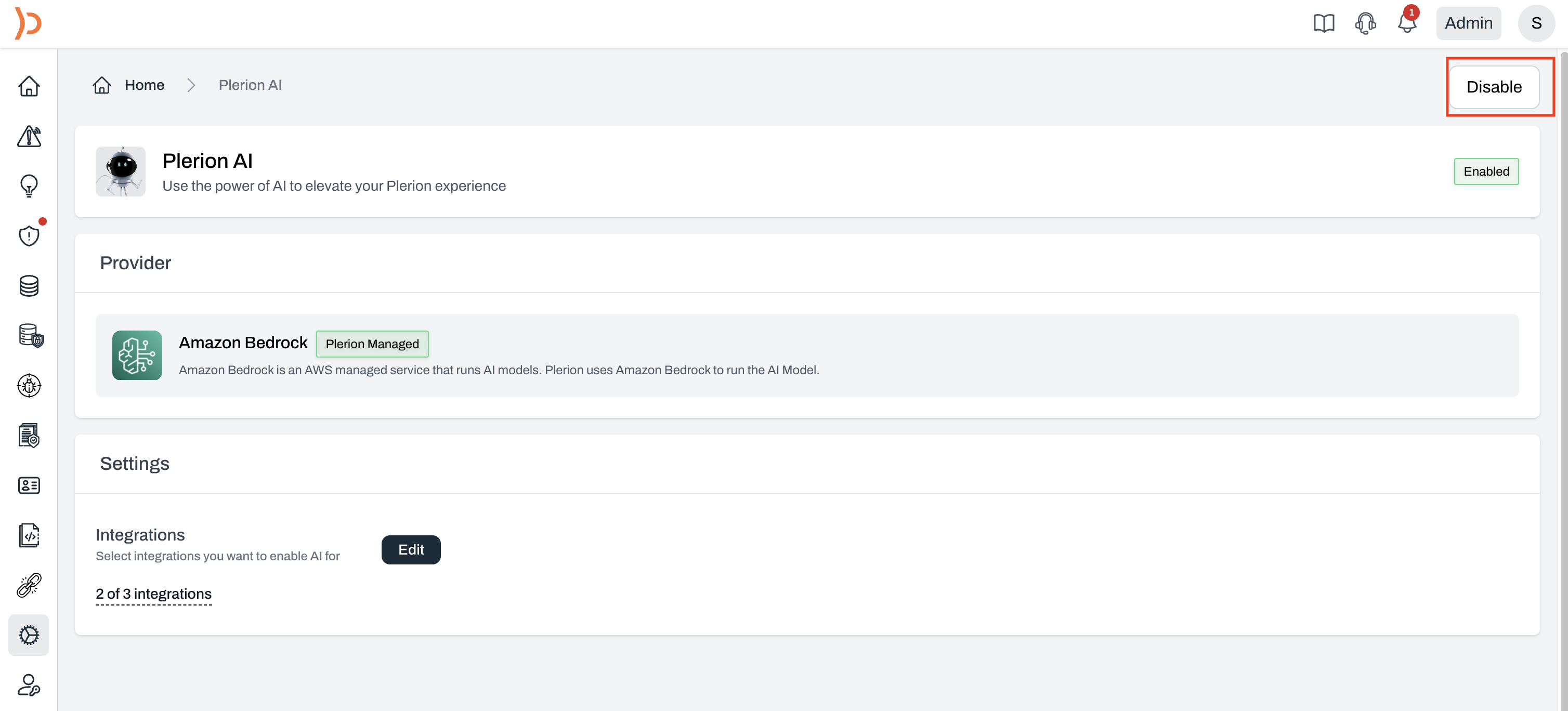Click the '2 of 3 integrations' link
This screenshot has width=1568, height=711.
(153, 594)
